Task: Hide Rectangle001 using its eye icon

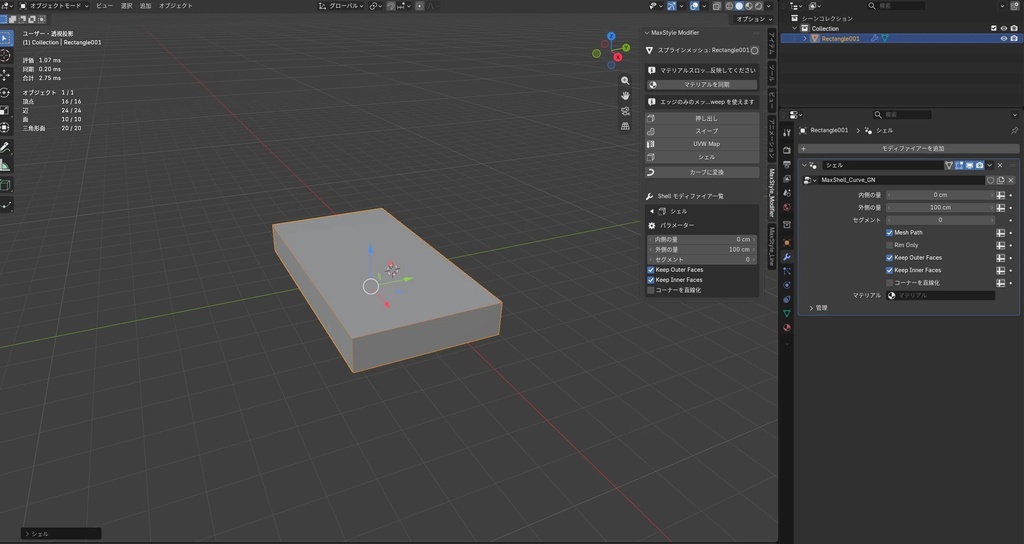Action: pyautogui.click(x=1004, y=39)
